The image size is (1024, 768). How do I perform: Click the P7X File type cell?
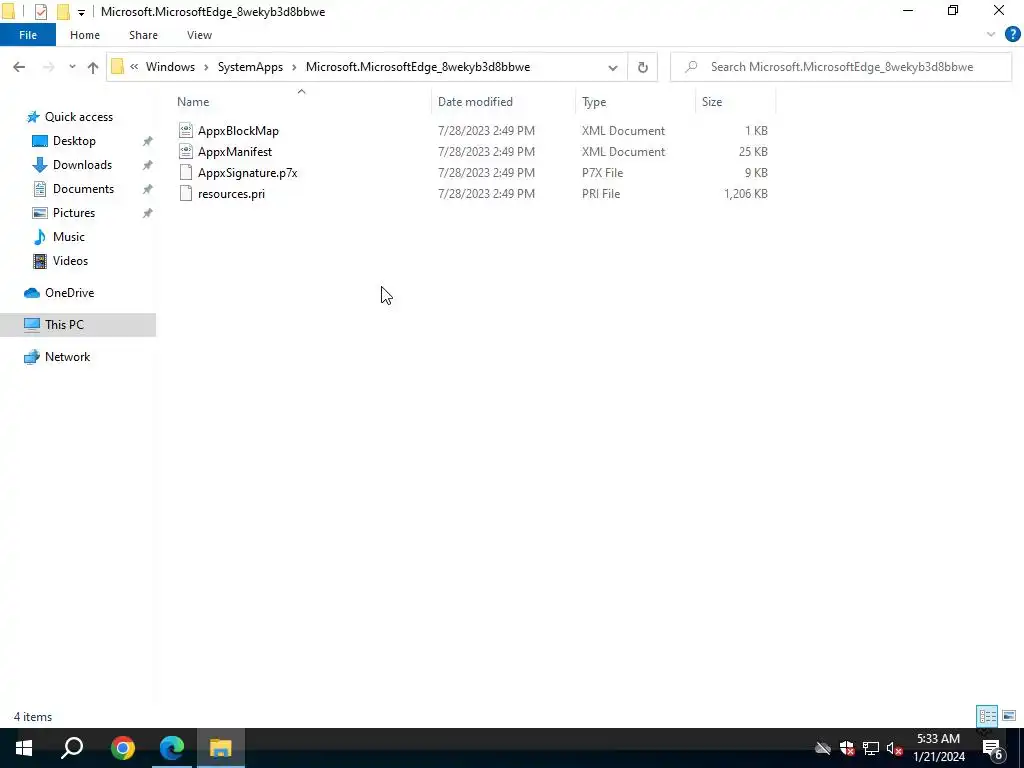(x=602, y=172)
